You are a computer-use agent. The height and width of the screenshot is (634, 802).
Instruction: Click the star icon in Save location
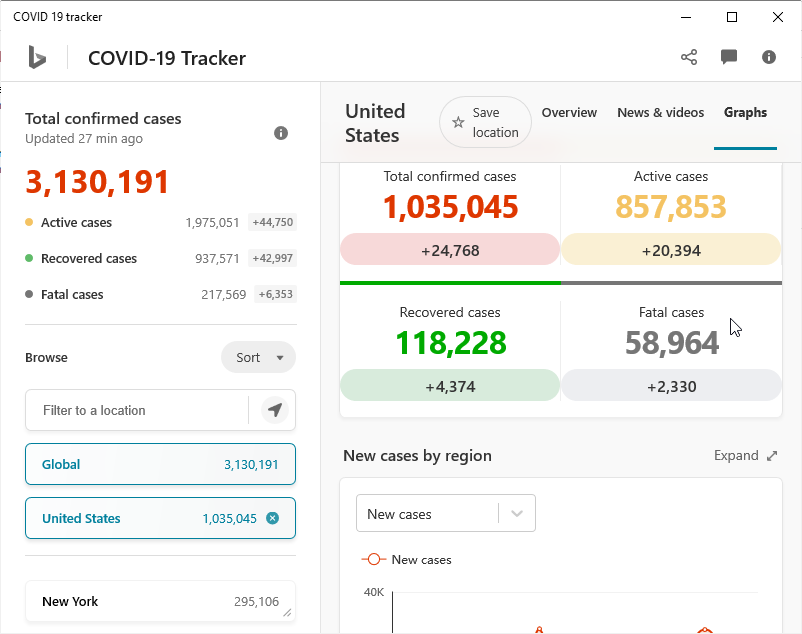[x=458, y=122]
